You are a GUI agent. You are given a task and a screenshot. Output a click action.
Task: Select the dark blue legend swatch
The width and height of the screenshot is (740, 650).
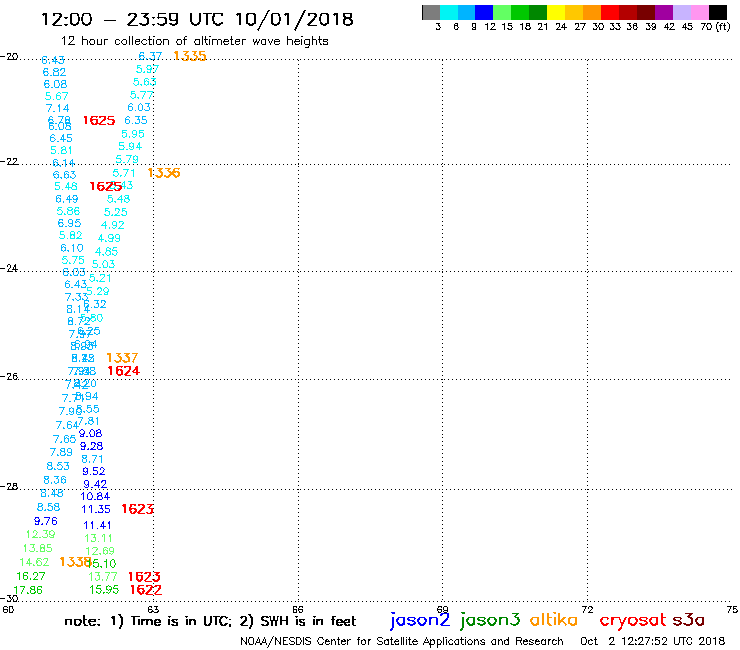coord(485,12)
